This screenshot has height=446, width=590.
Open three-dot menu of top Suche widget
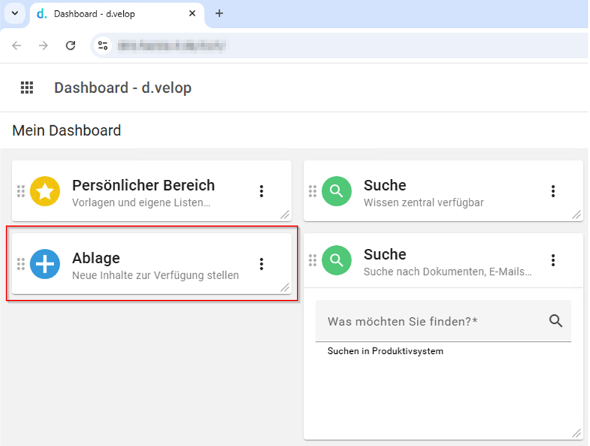(553, 191)
